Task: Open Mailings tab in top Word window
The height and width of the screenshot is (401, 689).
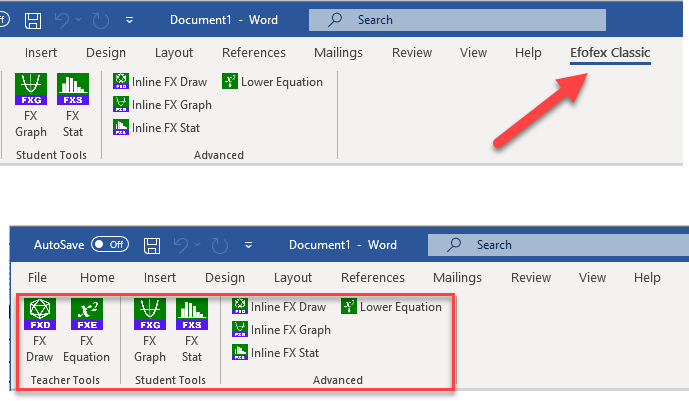Action: tap(338, 53)
